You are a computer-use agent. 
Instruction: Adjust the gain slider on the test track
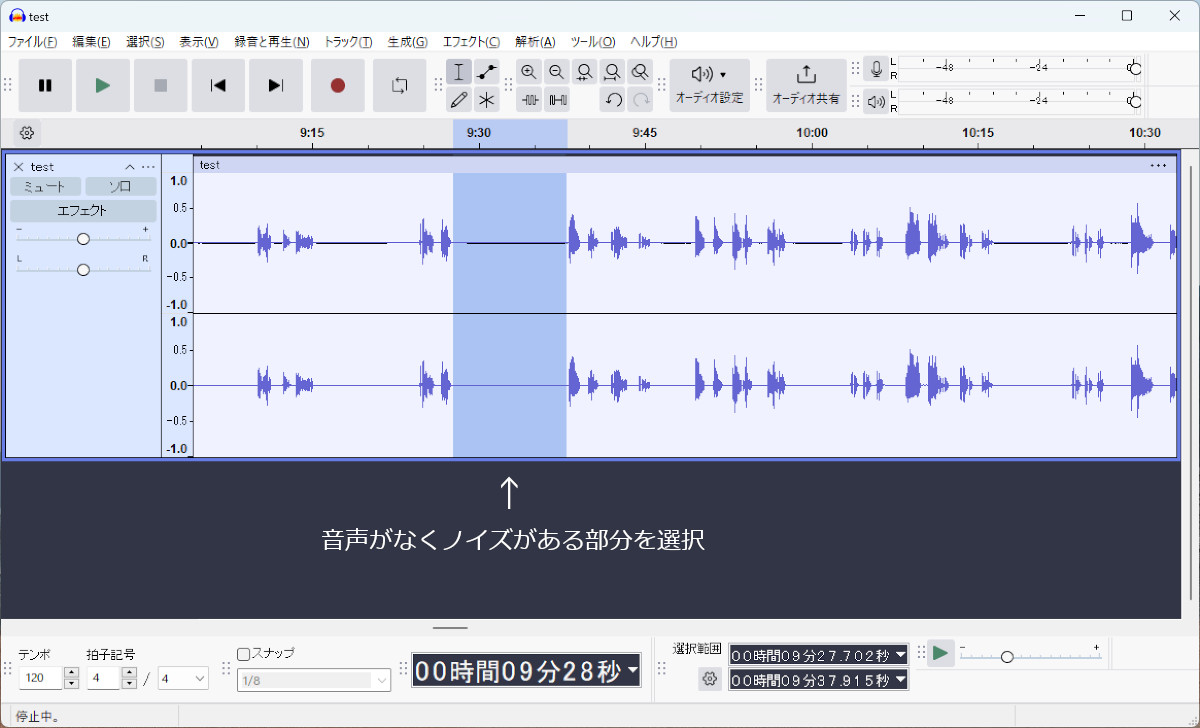coord(83,238)
